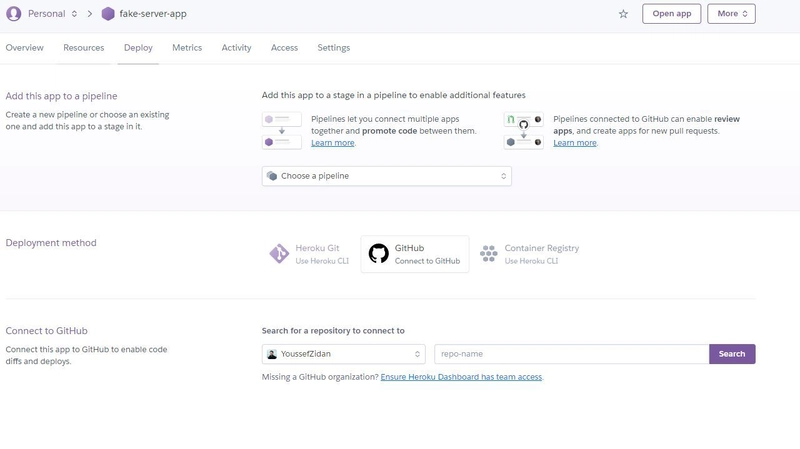800x449 pixels.
Task: Click the Personal account avatar icon
Action: pyautogui.click(x=13, y=14)
